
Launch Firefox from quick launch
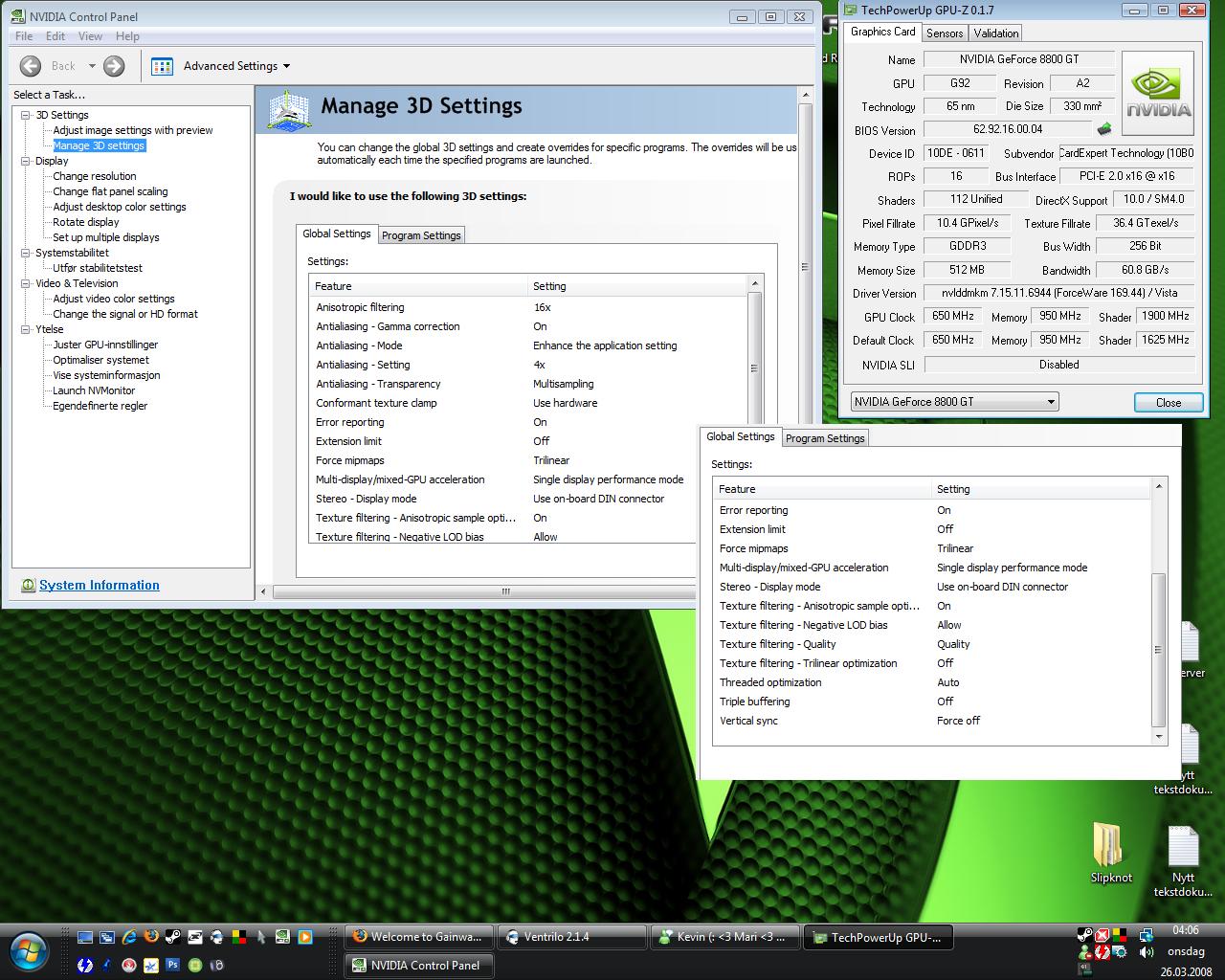pos(150,937)
